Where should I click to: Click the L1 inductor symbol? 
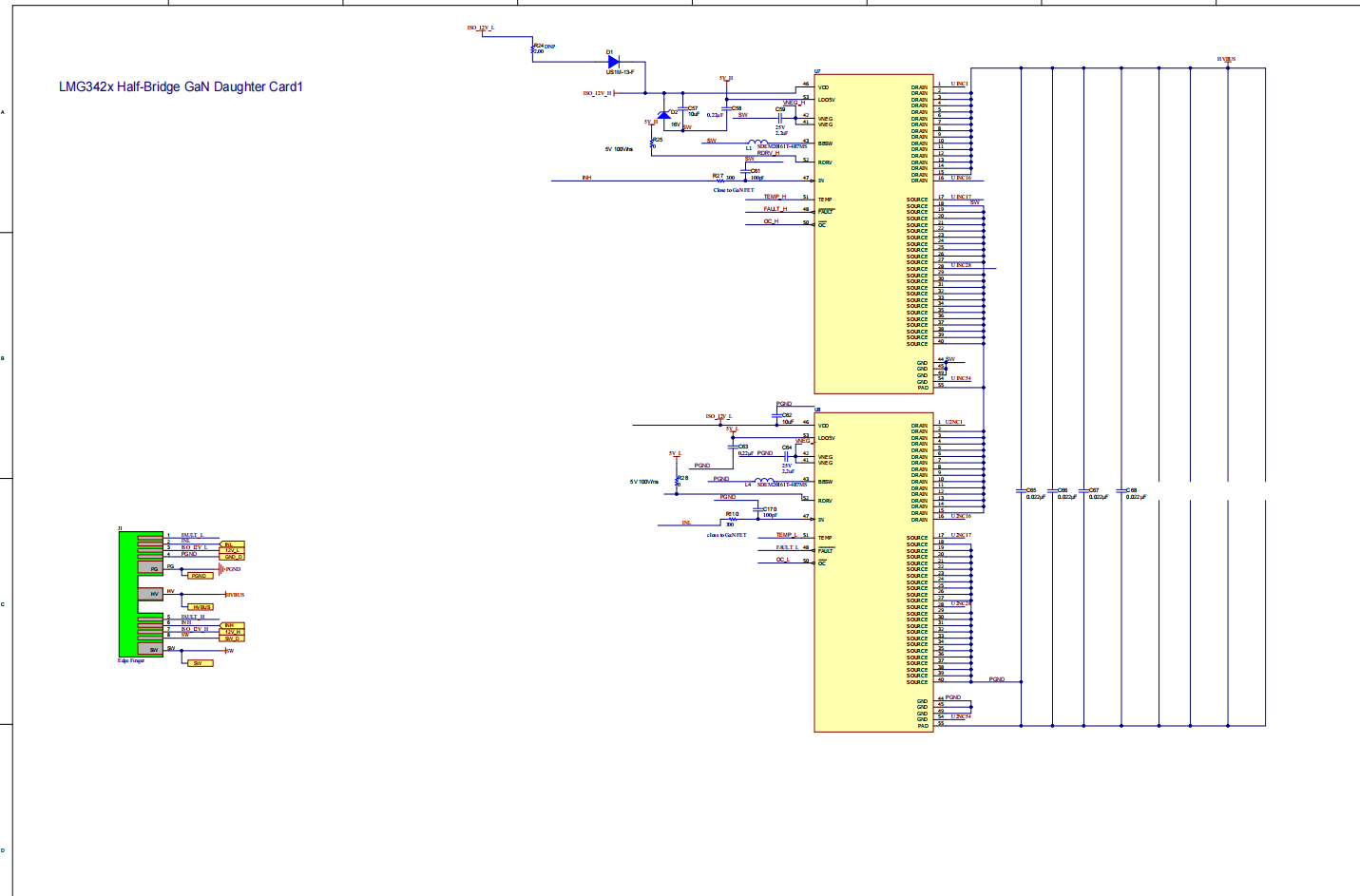click(x=758, y=142)
